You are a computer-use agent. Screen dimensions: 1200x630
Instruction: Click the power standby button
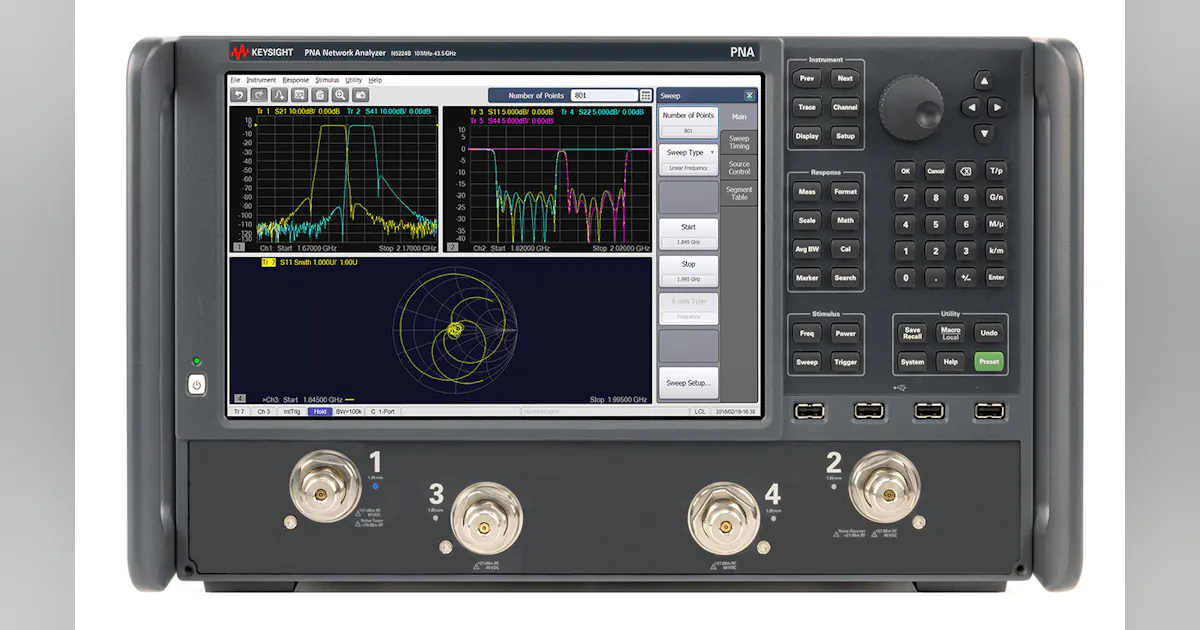coord(197,384)
